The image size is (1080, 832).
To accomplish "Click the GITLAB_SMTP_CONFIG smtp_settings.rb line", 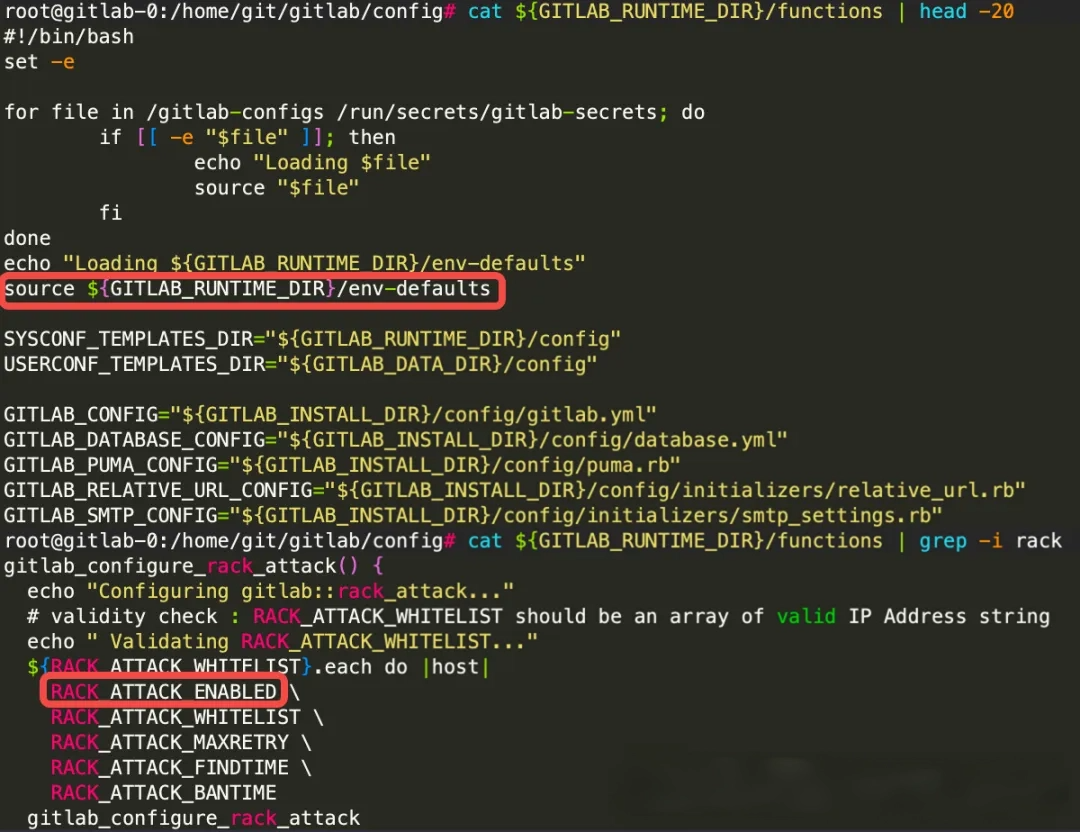I will click(x=473, y=515).
